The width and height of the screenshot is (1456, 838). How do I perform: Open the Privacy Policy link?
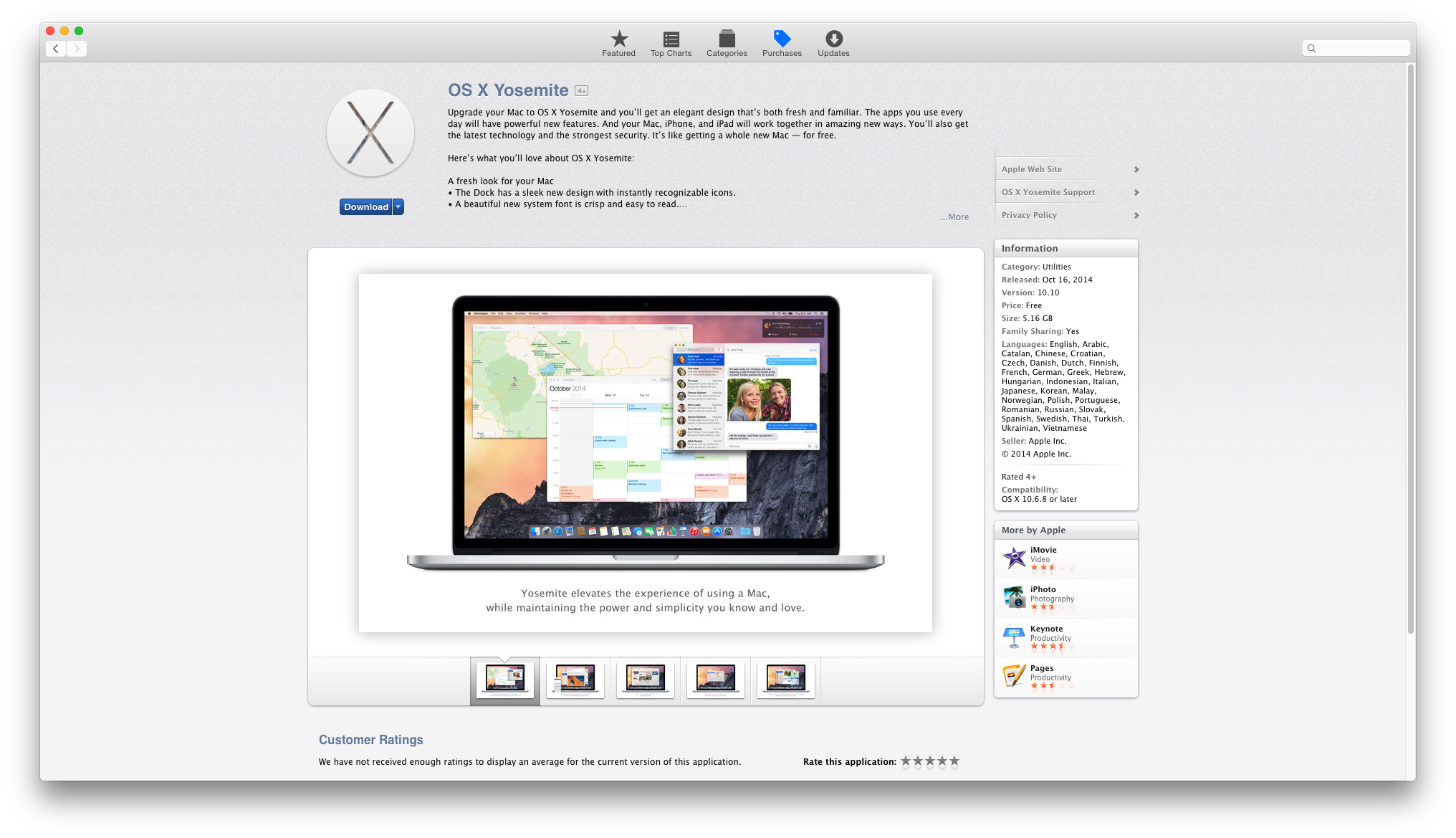(1029, 215)
